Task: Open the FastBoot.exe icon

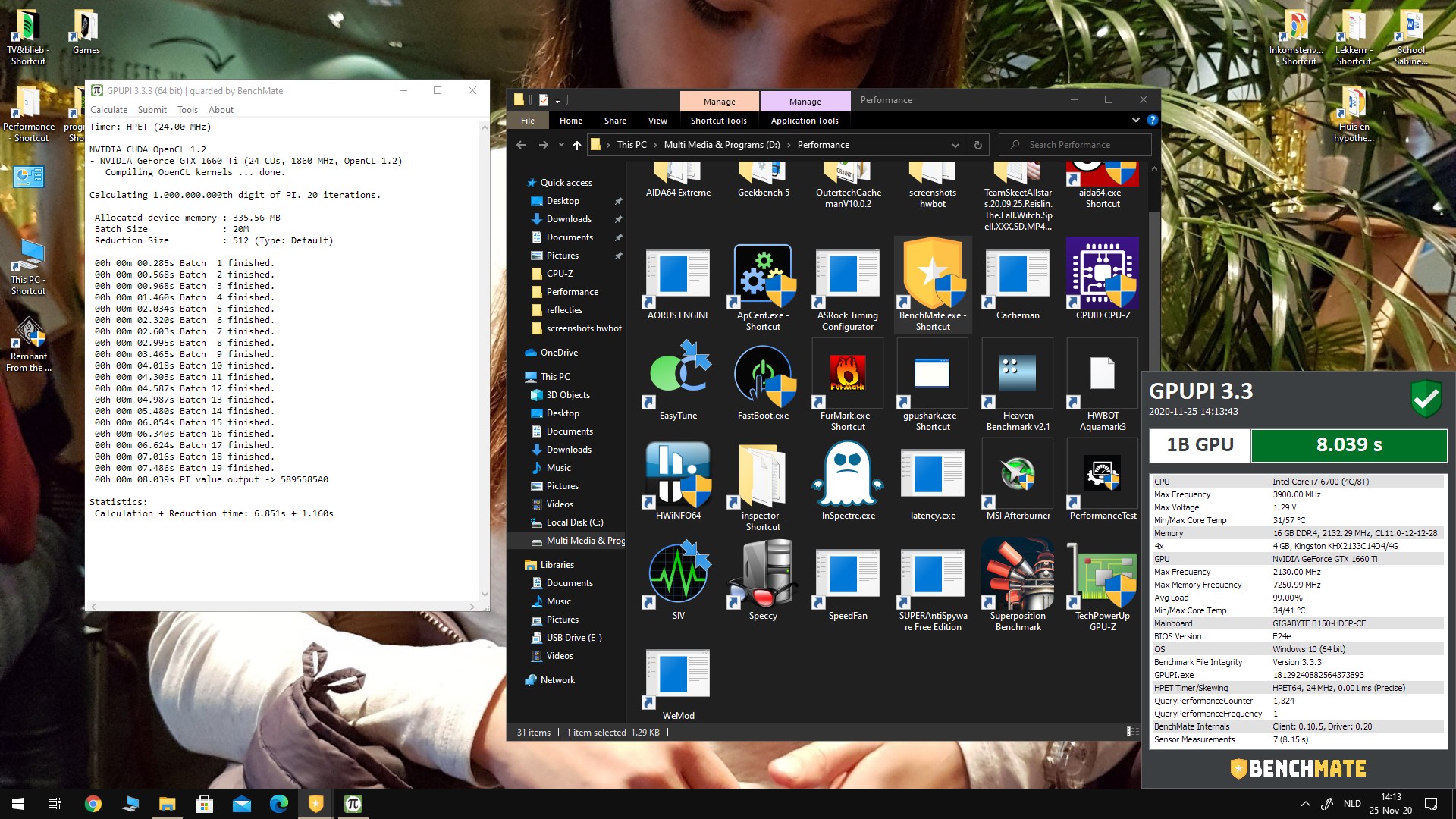Action: 763,375
